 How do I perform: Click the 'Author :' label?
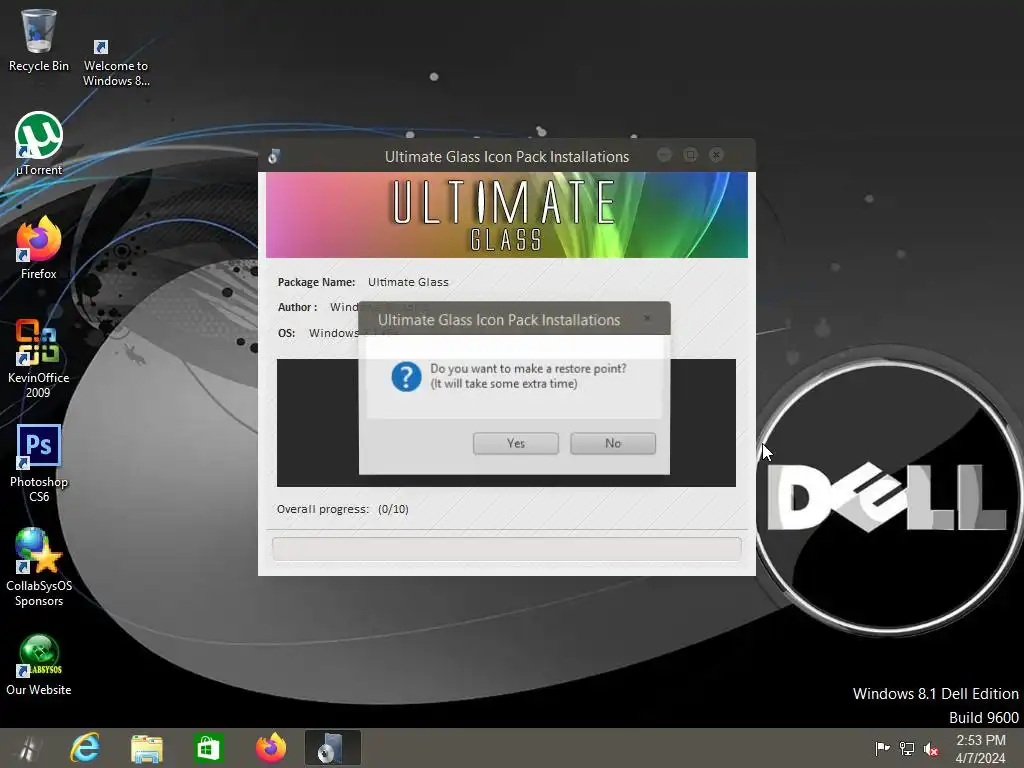point(298,307)
